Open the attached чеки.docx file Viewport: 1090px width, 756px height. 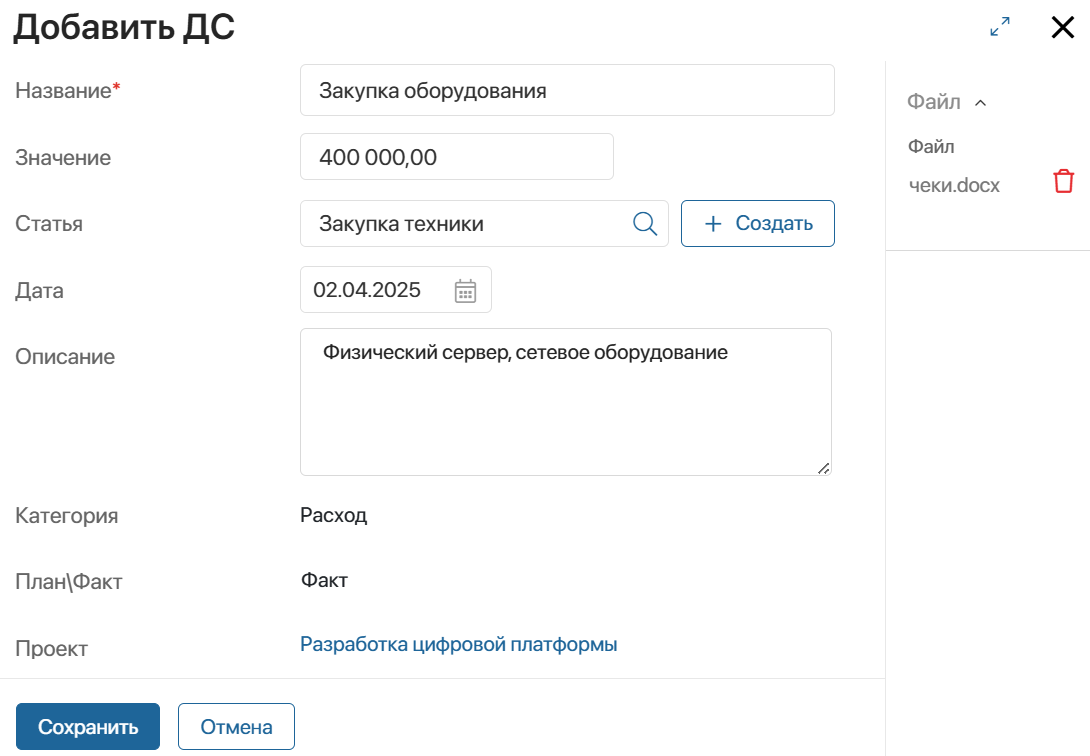tap(953, 185)
